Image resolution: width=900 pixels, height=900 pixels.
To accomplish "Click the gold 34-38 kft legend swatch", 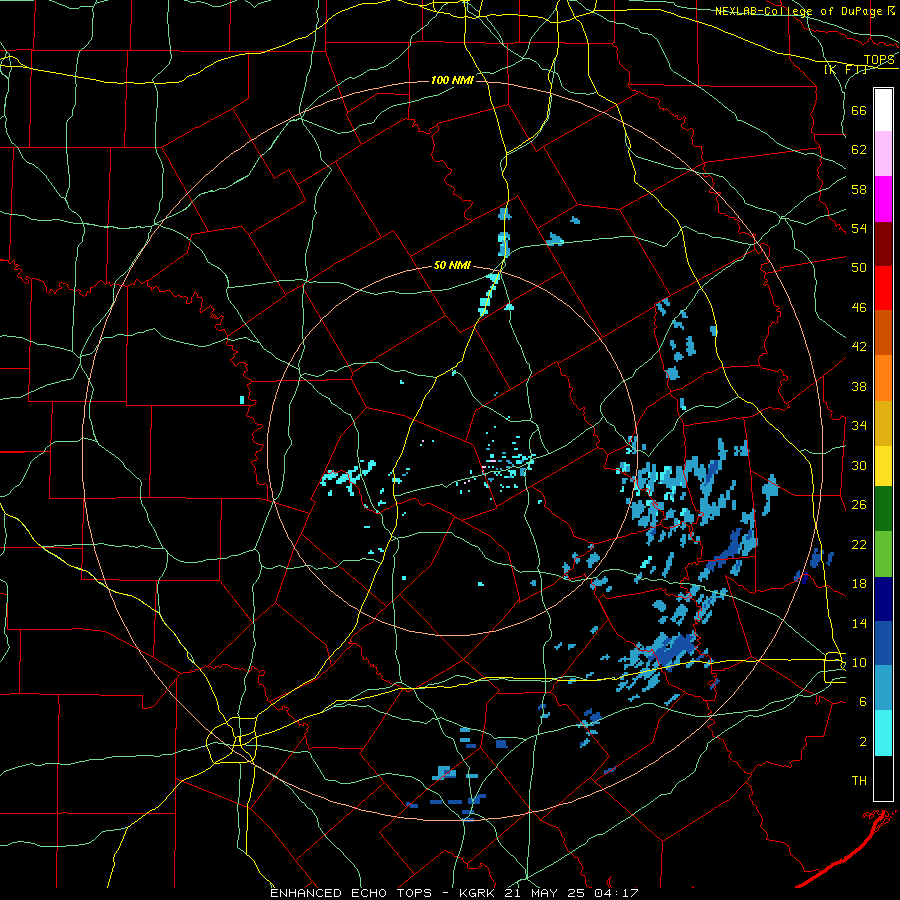I will pyautogui.click(x=883, y=423).
